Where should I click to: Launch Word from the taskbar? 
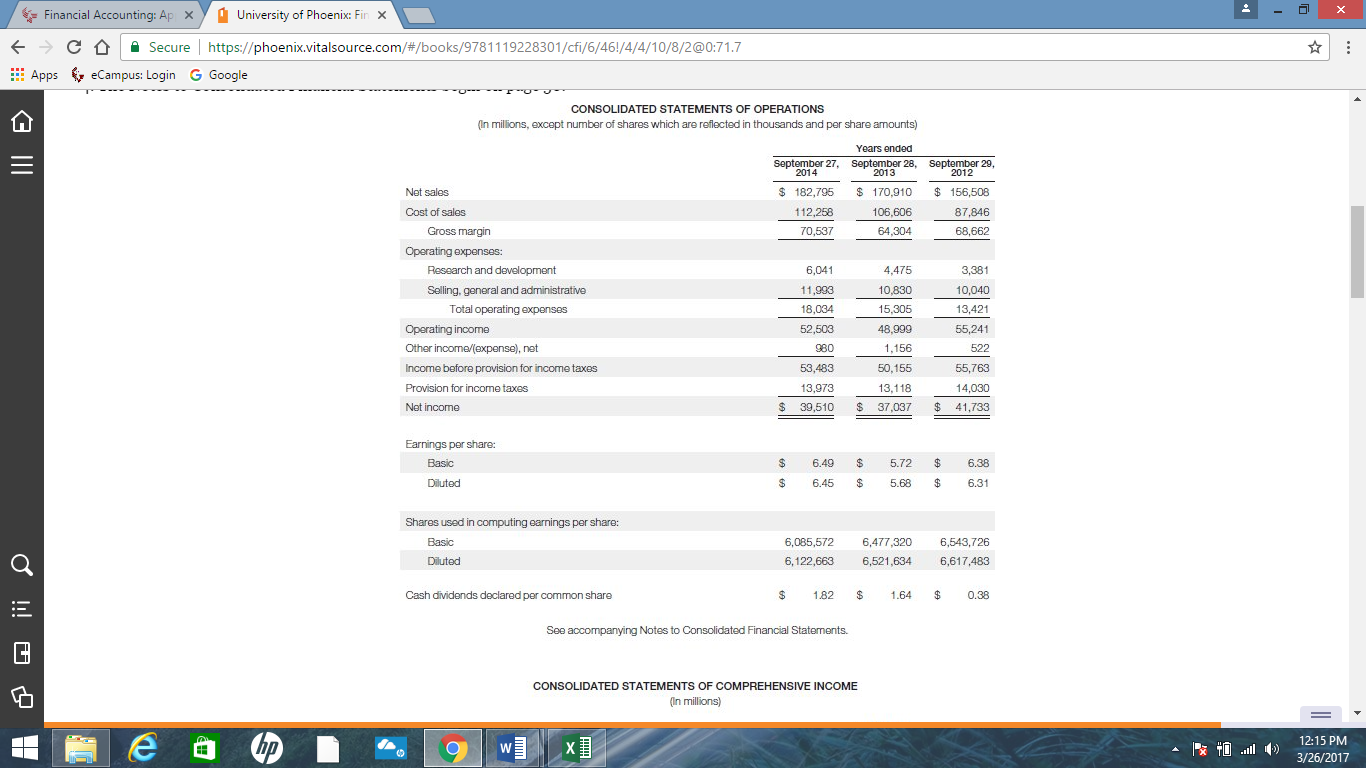click(x=512, y=747)
